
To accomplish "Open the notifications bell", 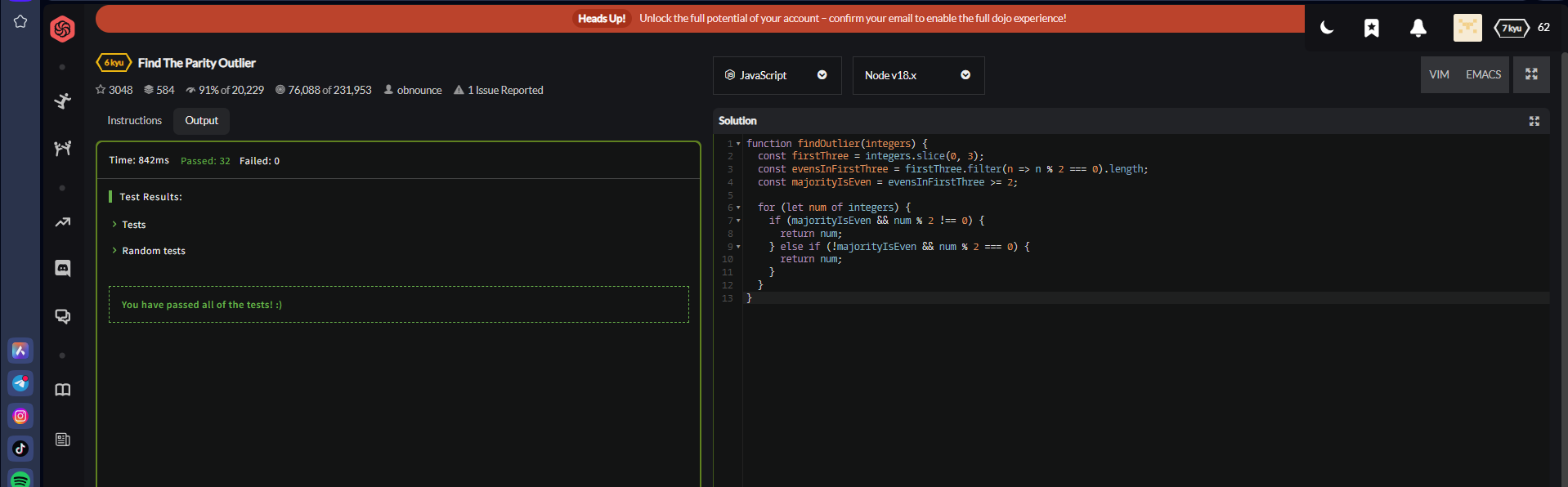I will tap(1418, 29).
